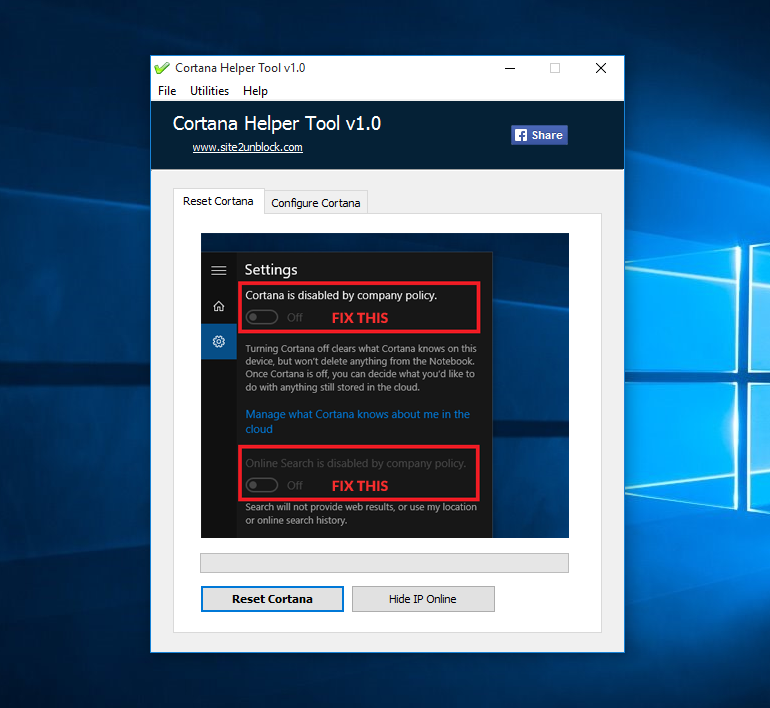The height and width of the screenshot is (708, 770).
Task: Toggle the Cortana disabled Off switch
Action: tap(262, 317)
